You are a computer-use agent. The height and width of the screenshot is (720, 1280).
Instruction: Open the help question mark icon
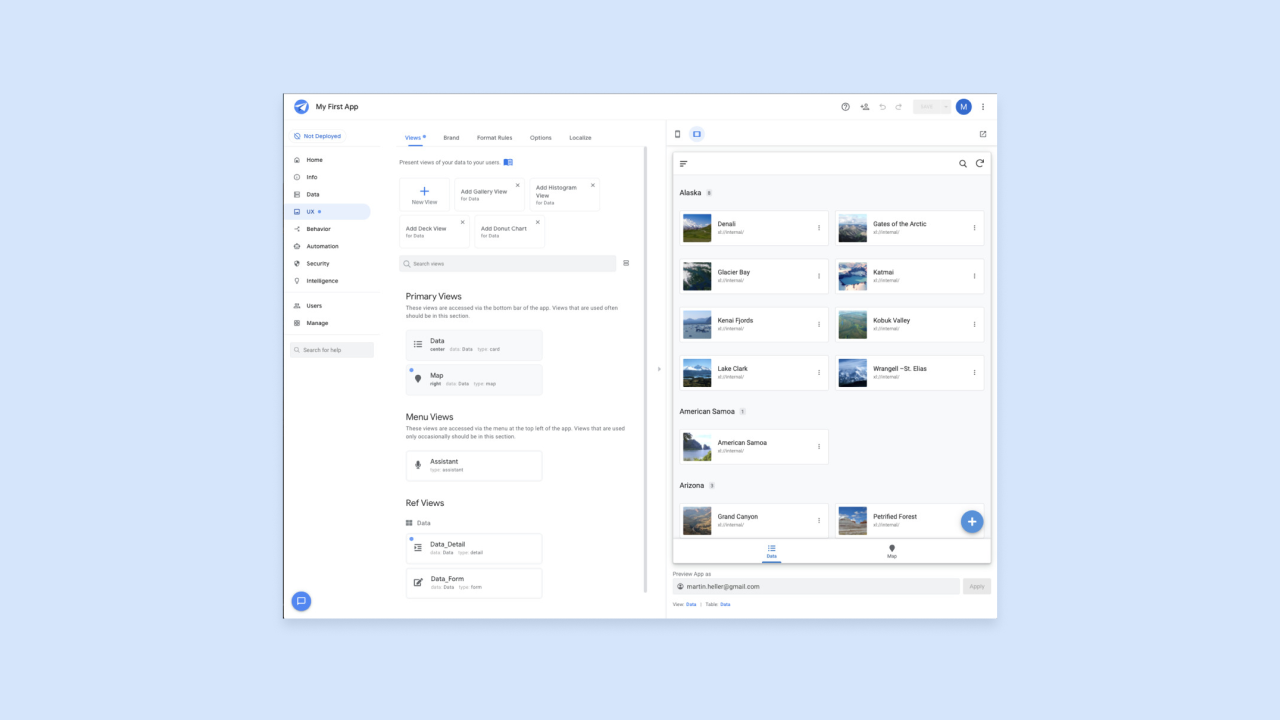pyautogui.click(x=845, y=107)
